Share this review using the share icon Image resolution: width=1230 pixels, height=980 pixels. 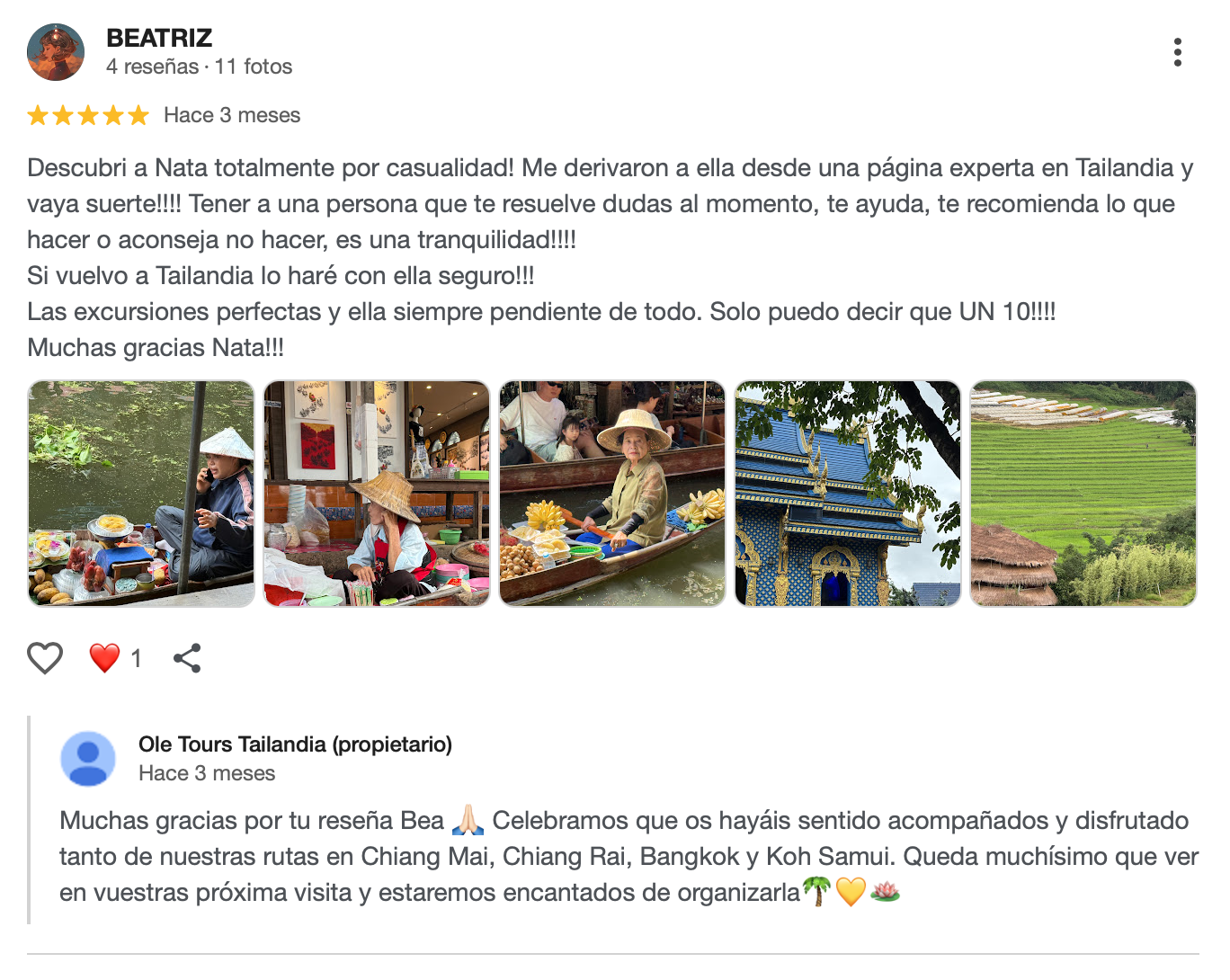click(x=187, y=658)
